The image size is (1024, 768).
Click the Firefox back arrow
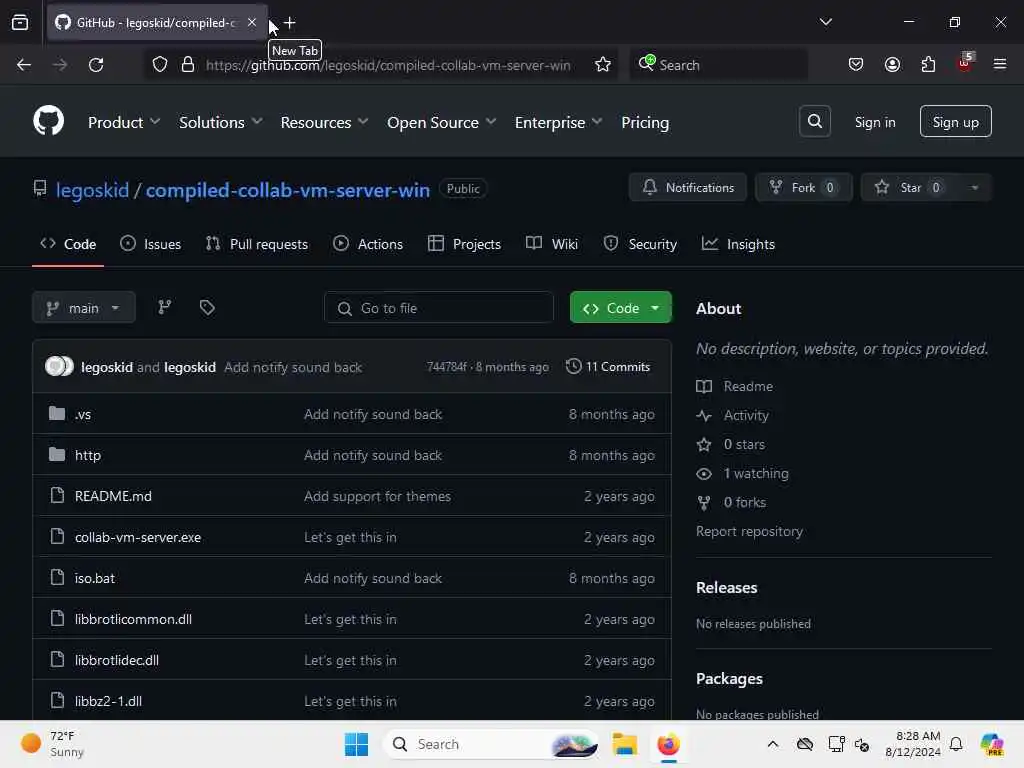24,65
